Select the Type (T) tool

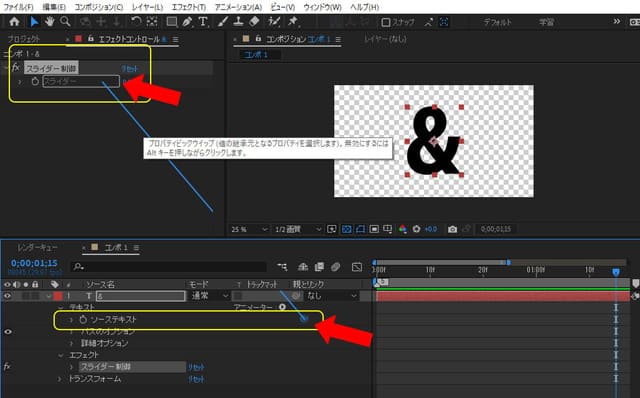pyautogui.click(x=203, y=22)
